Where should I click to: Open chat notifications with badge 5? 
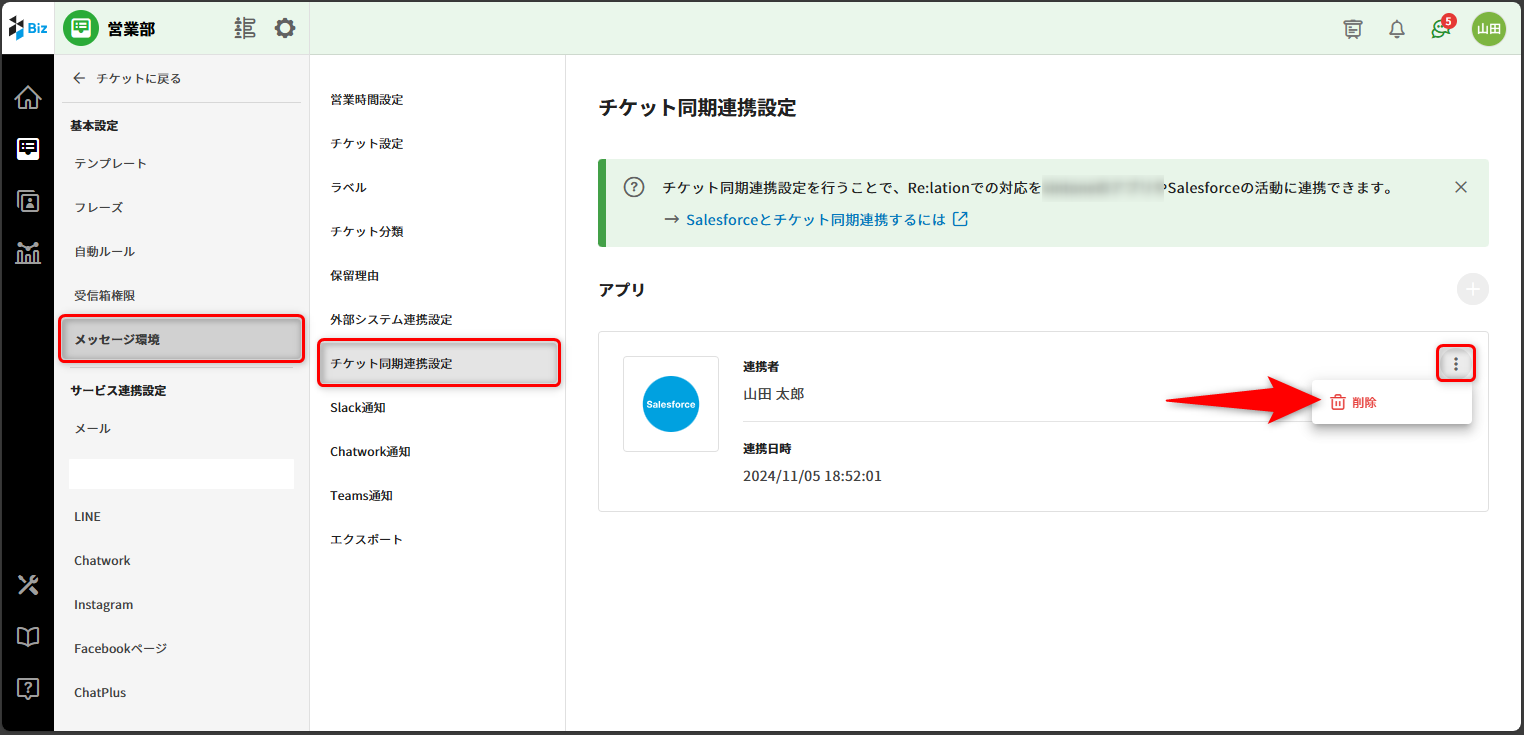[x=1441, y=29]
